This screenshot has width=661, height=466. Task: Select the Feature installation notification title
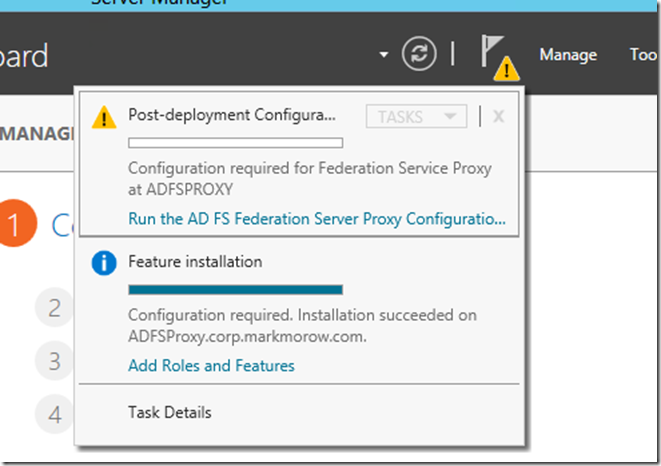point(195,262)
